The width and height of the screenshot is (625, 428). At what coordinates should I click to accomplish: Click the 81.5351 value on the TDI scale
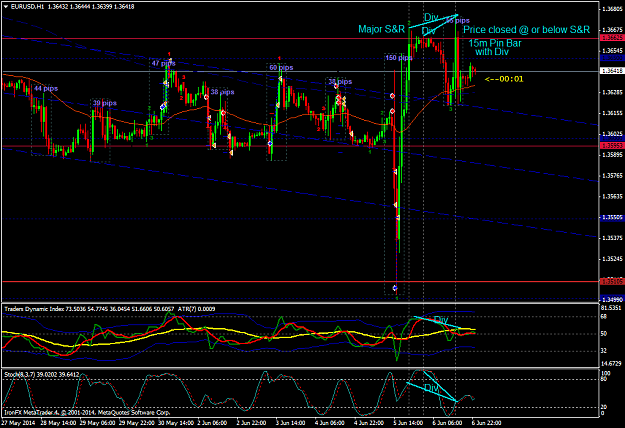611,308
